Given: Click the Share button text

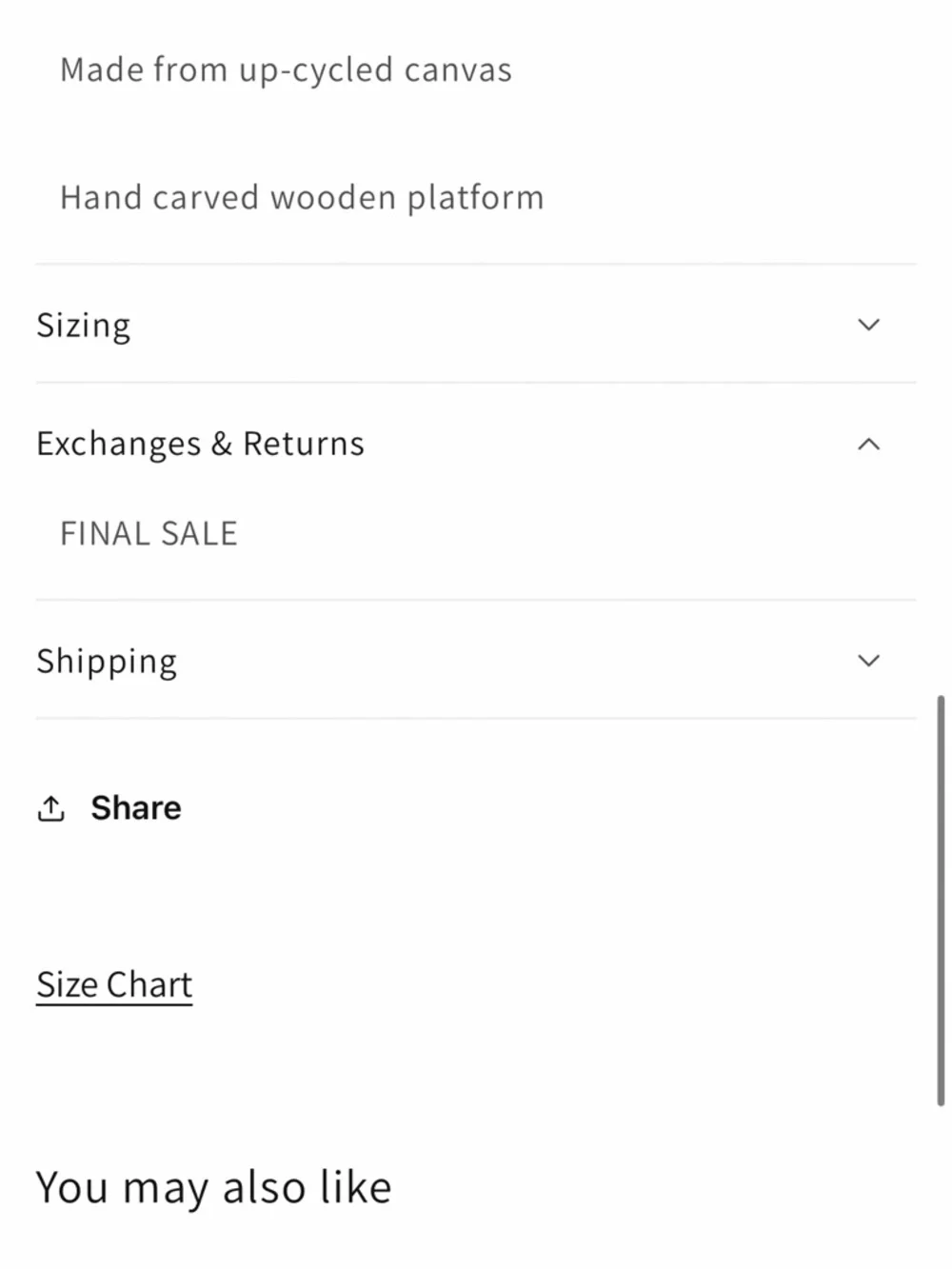Looking at the screenshot, I should click(136, 808).
